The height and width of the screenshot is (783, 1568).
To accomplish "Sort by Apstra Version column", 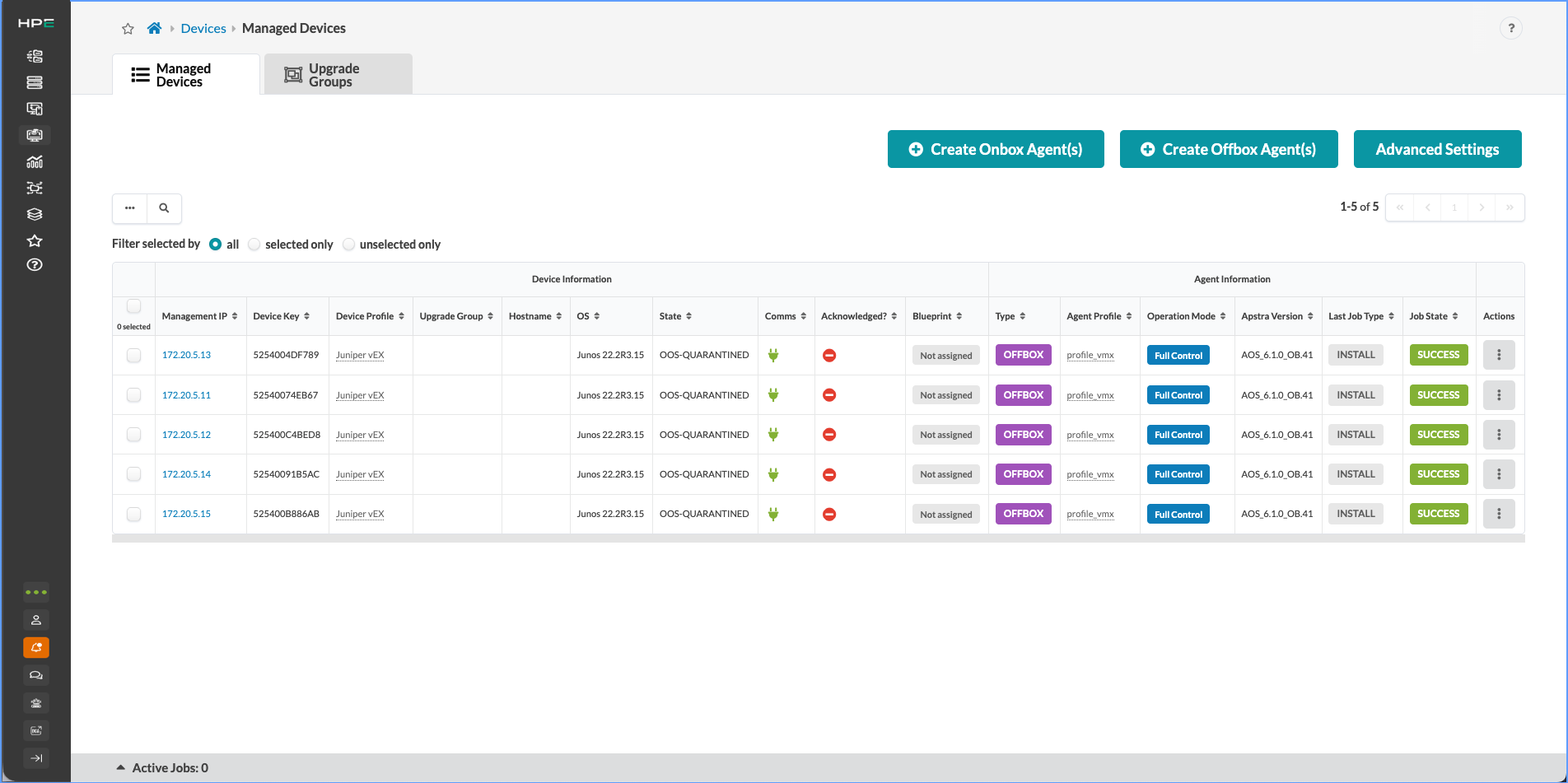I will pos(1277,316).
